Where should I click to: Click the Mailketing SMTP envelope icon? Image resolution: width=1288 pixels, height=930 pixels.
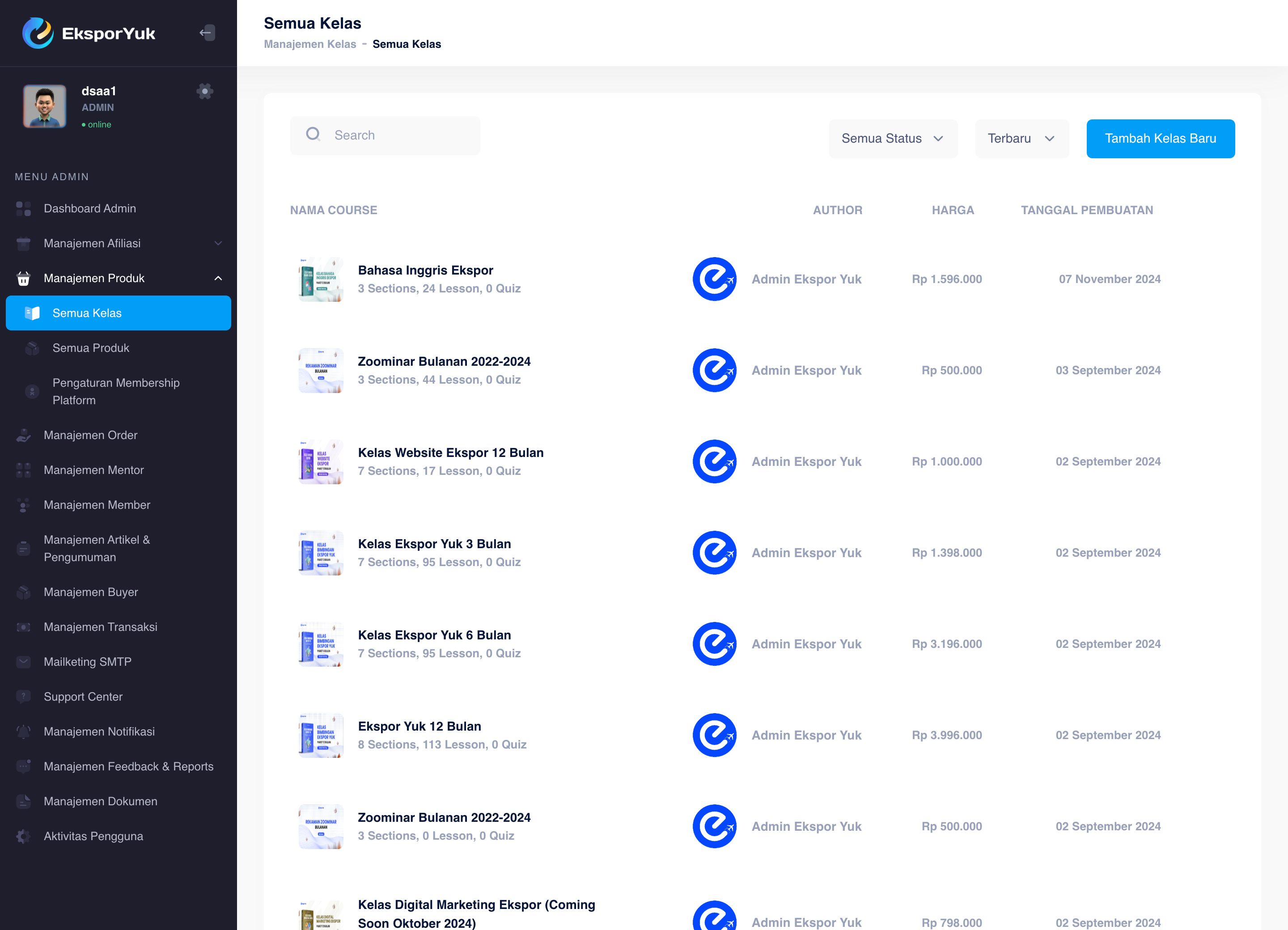coord(23,662)
